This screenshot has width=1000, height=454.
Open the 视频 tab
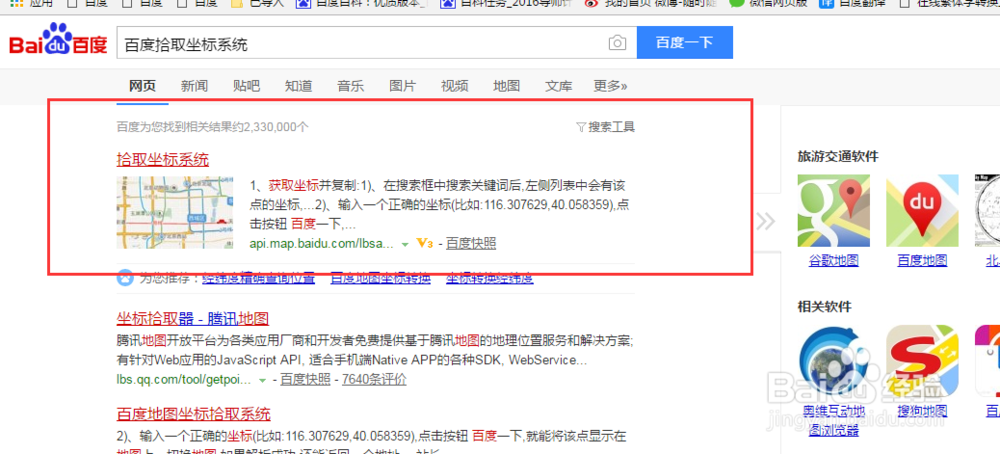click(x=454, y=86)
